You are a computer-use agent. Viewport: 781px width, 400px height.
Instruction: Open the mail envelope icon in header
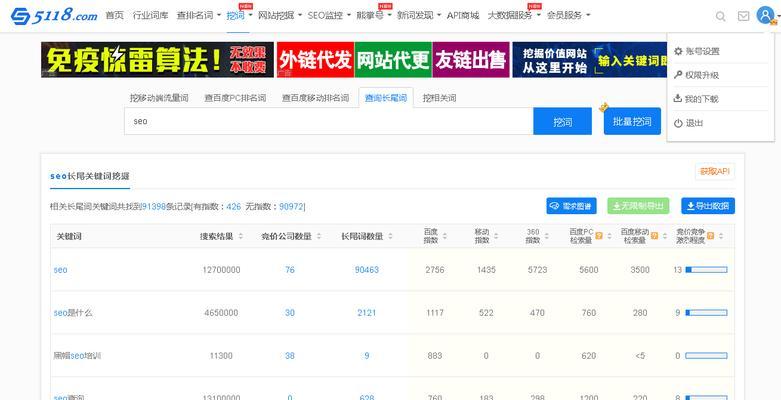(x=743, y=16)
